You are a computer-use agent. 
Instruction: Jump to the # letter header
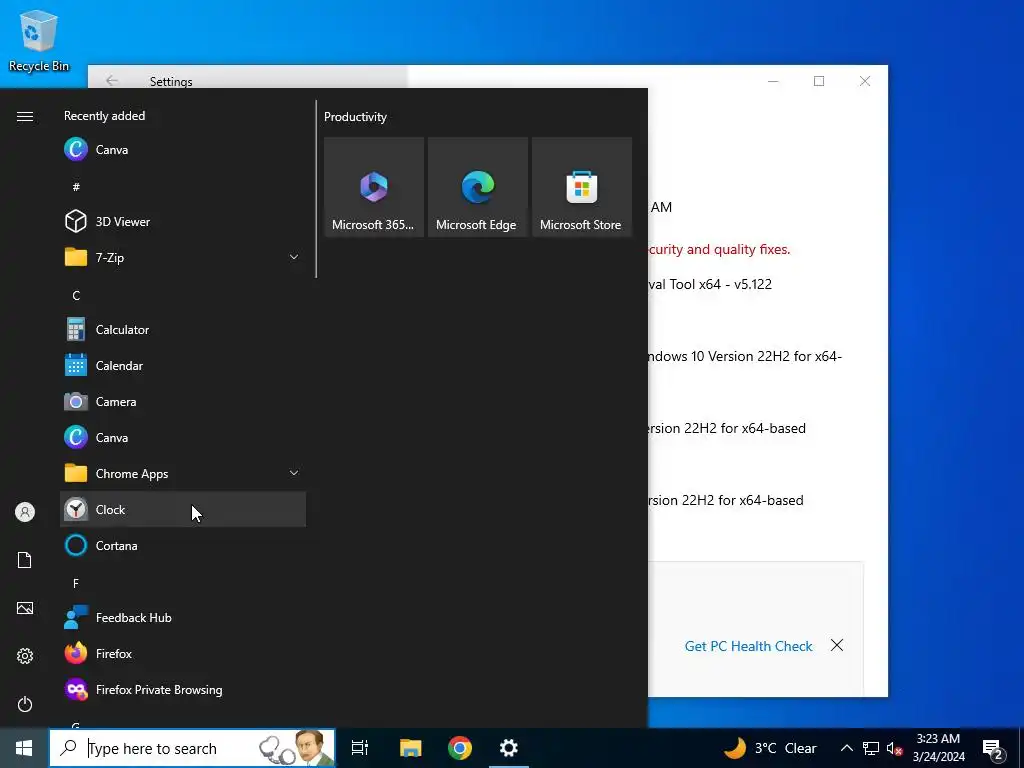(x=76, y=187)
